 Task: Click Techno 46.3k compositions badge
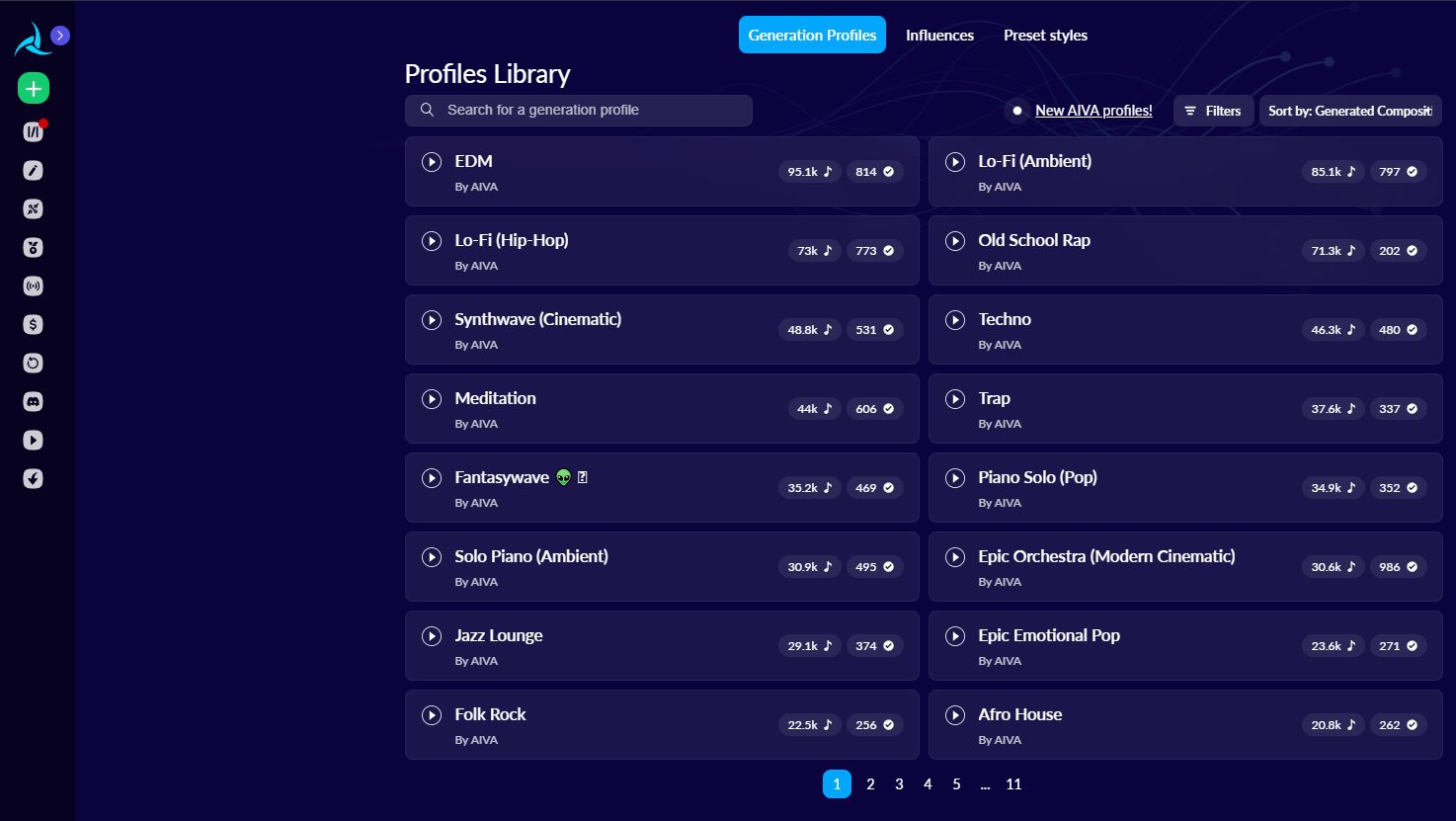tap(1334, 330)
